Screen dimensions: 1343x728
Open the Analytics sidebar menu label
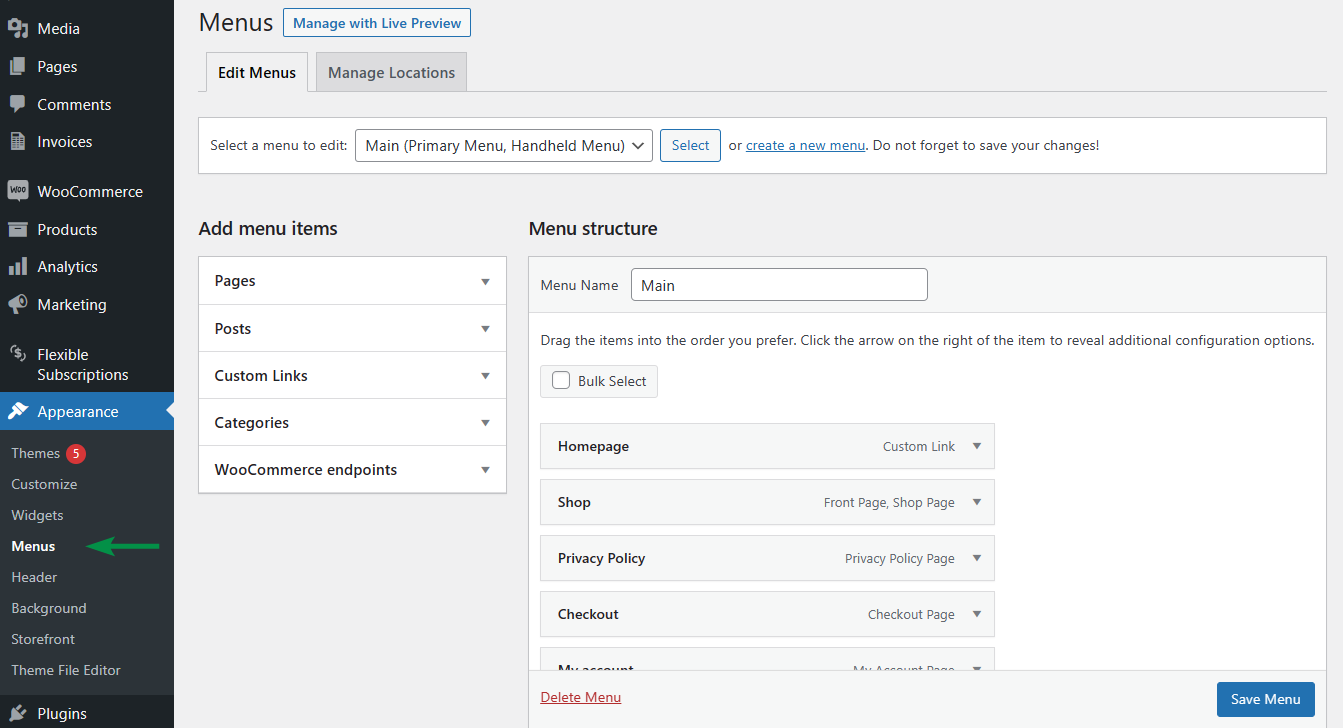67,267
